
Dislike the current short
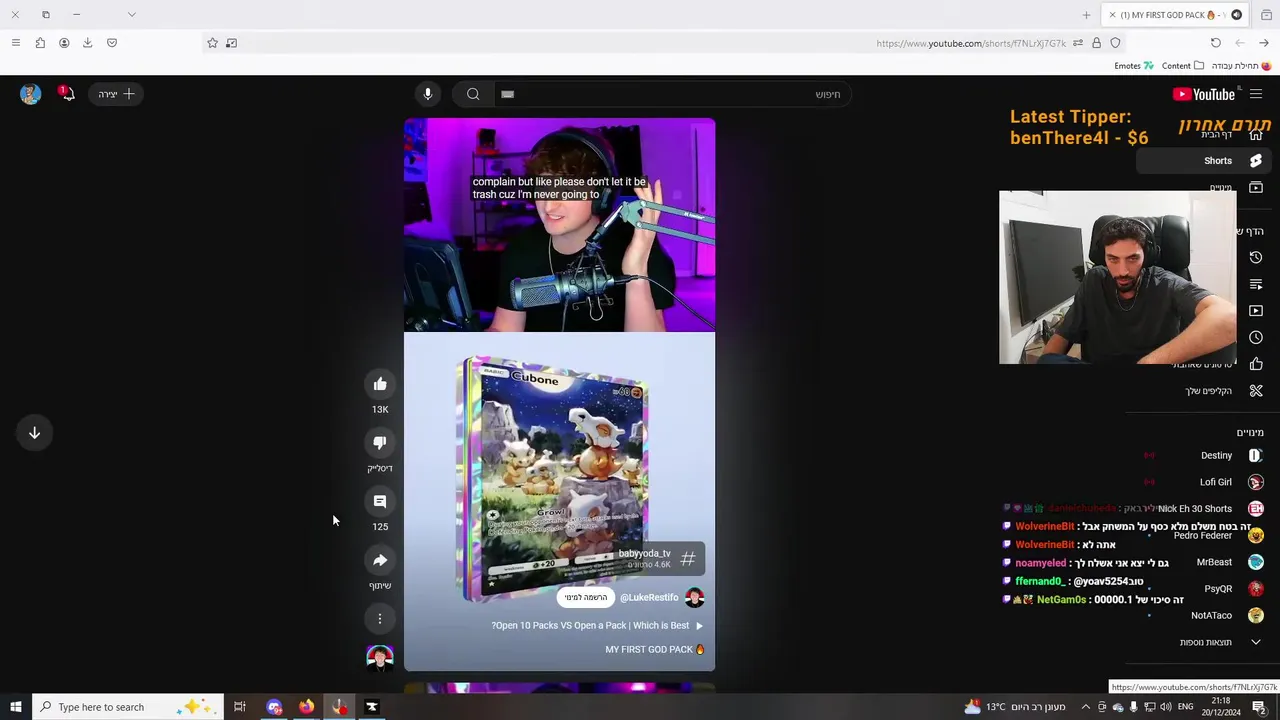coord(380,443)
